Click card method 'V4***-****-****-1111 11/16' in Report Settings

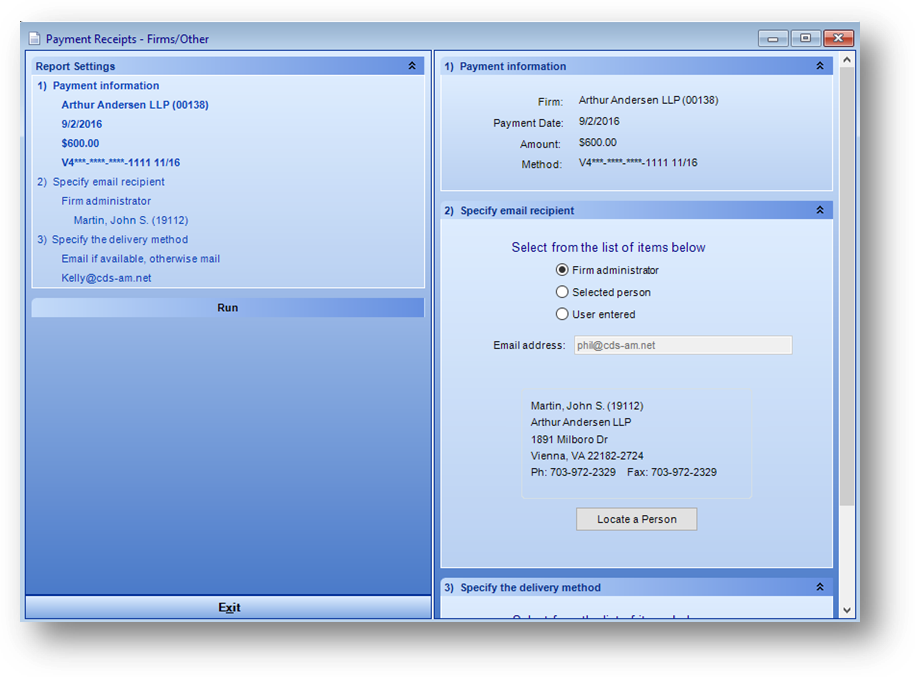pos(121,162)
